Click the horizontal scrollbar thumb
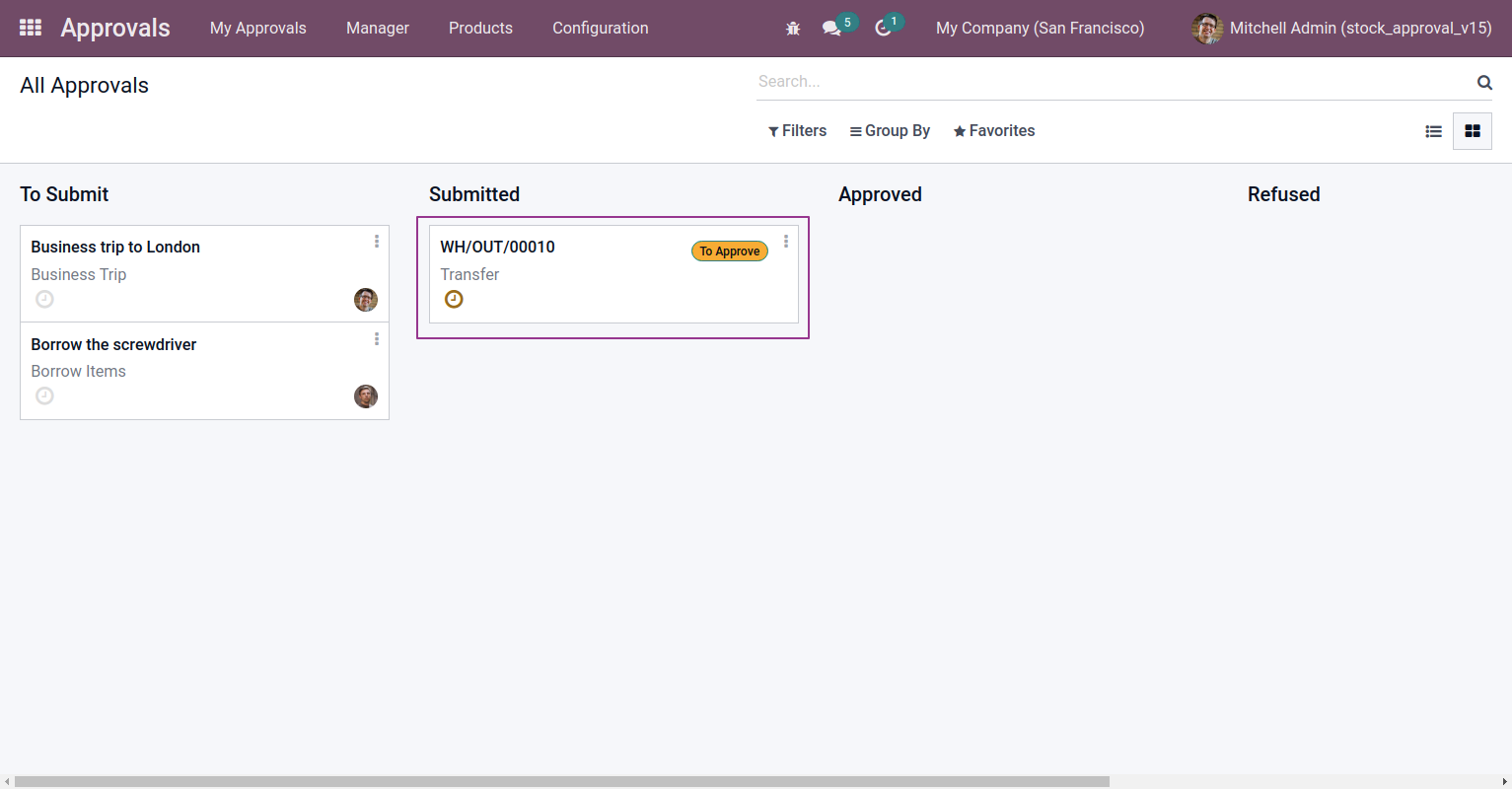Viewport: 1512px width, 789px height. pyautogui.click(x=562, y=781)
